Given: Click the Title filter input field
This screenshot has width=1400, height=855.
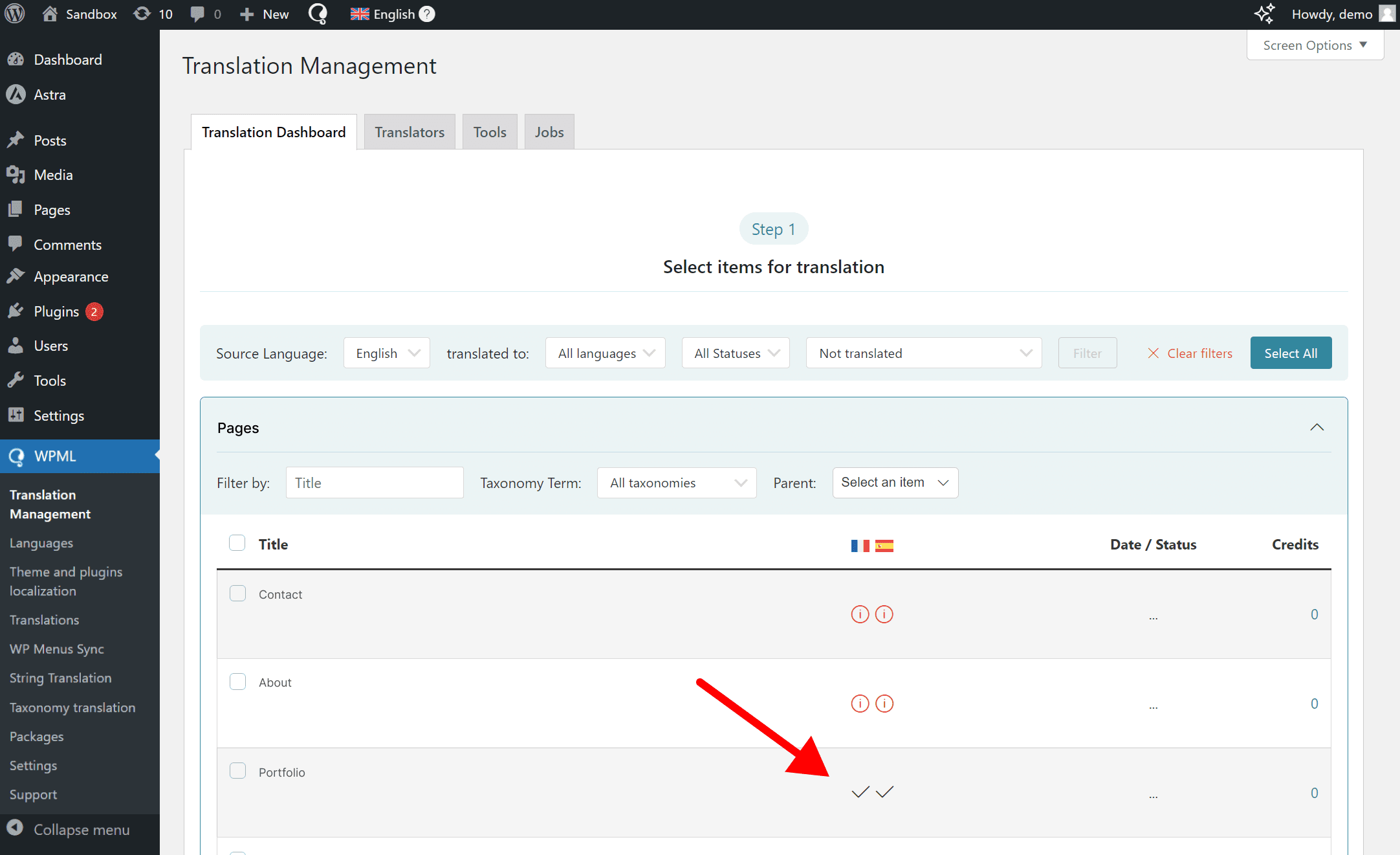Looking at the screenshot, I should 374,482.
